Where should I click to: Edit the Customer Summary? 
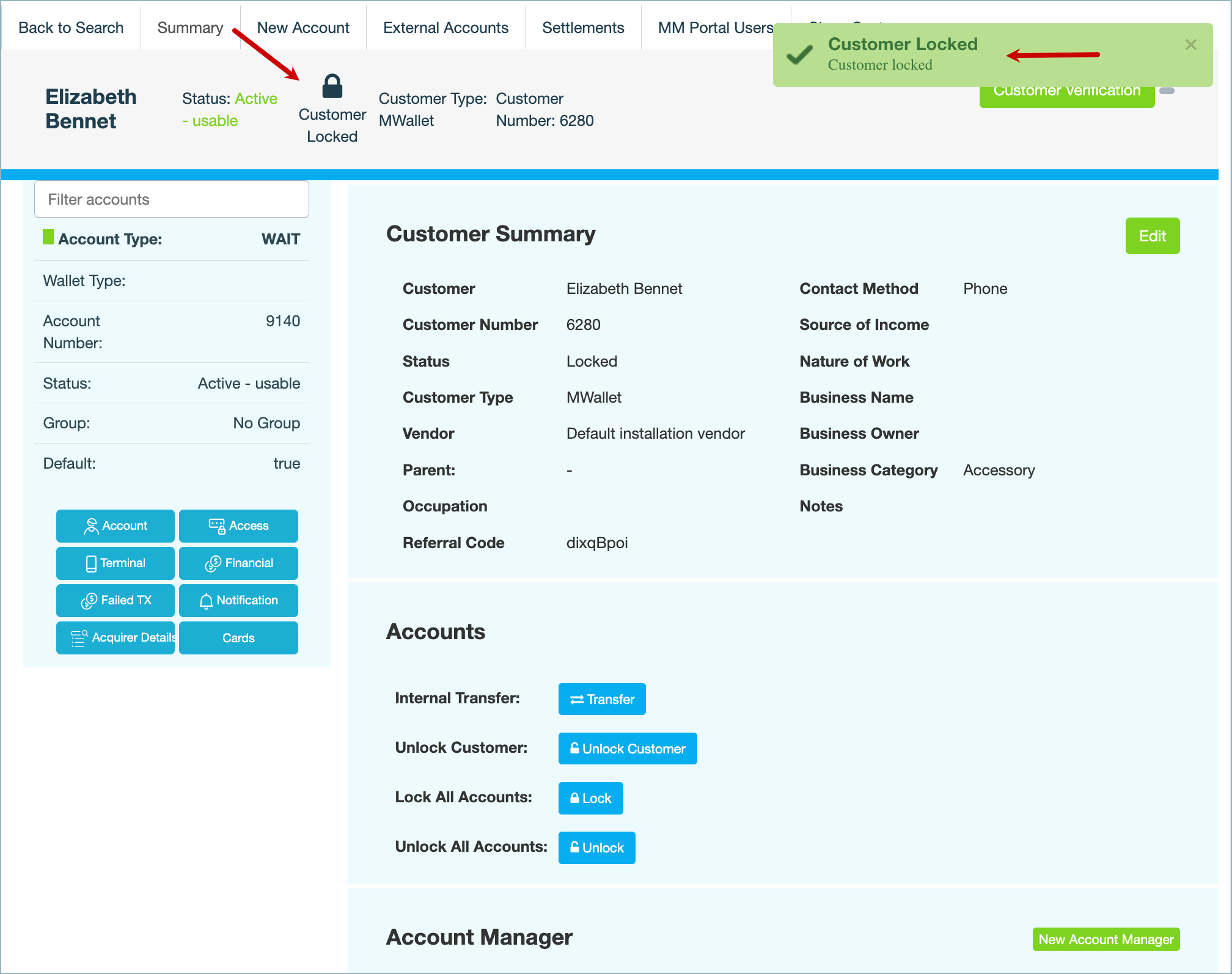click(x=1152, y=236)
